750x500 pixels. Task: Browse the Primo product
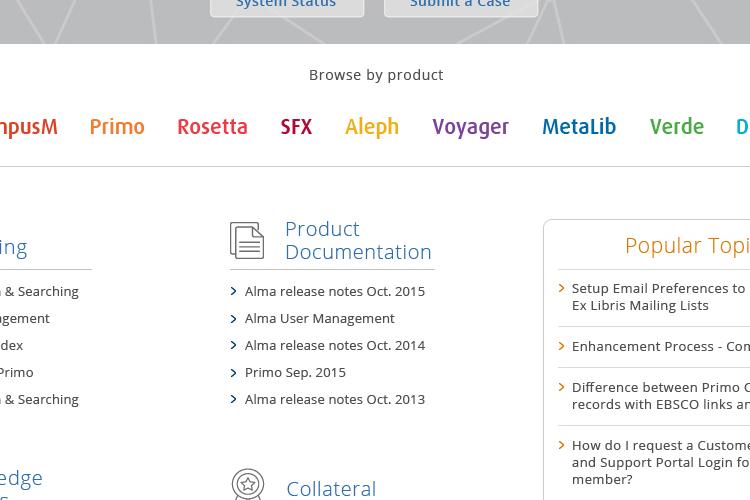coord(117,127)
